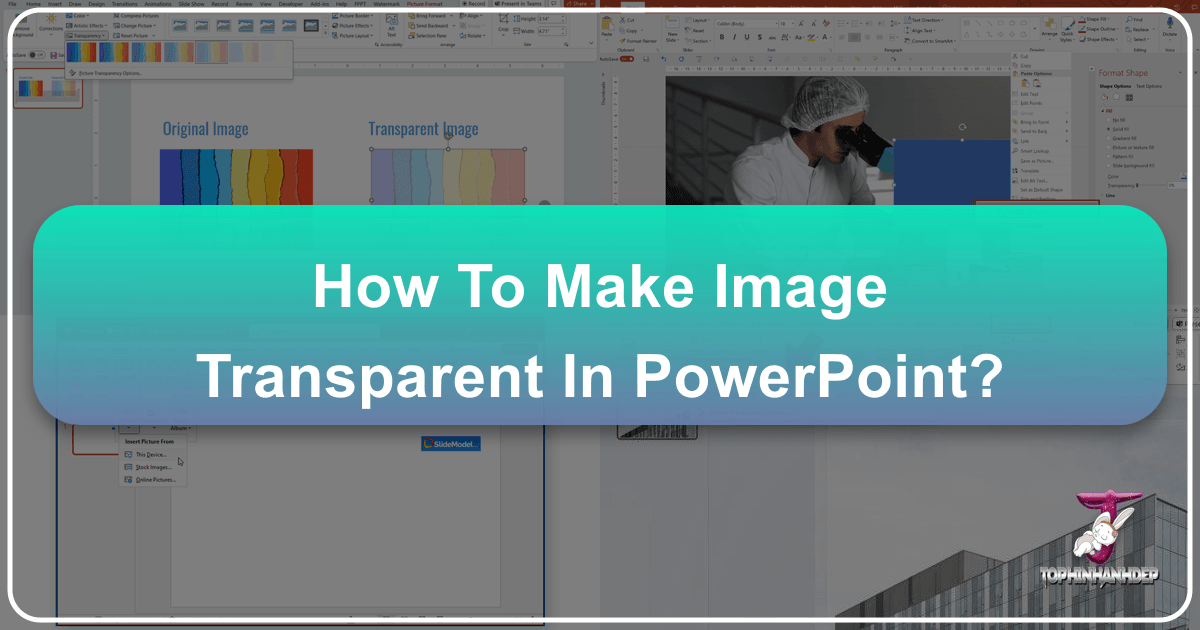Choose the Gradient fill option
The width and height of the screenshot is (1200, 630).
1125,138
